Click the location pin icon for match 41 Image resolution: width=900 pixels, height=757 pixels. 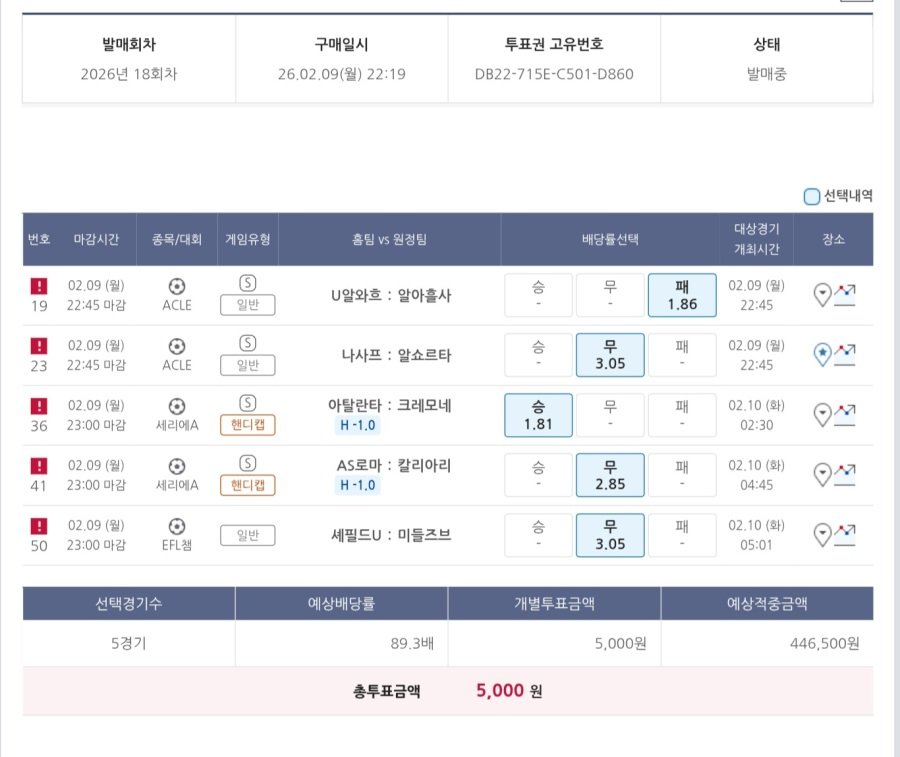point(822,475)
